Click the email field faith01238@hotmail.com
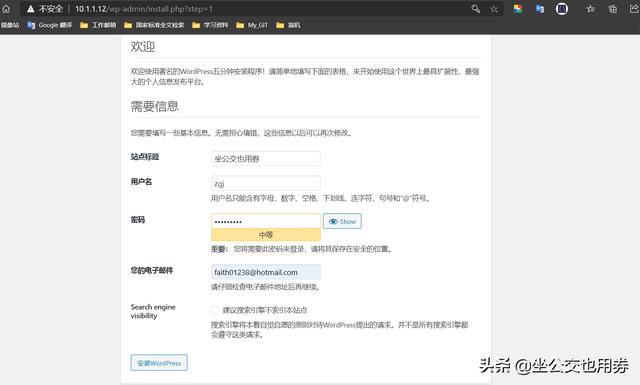Viewport: 640px width, 385px height. pyautogui.click(x=266, y=272)
